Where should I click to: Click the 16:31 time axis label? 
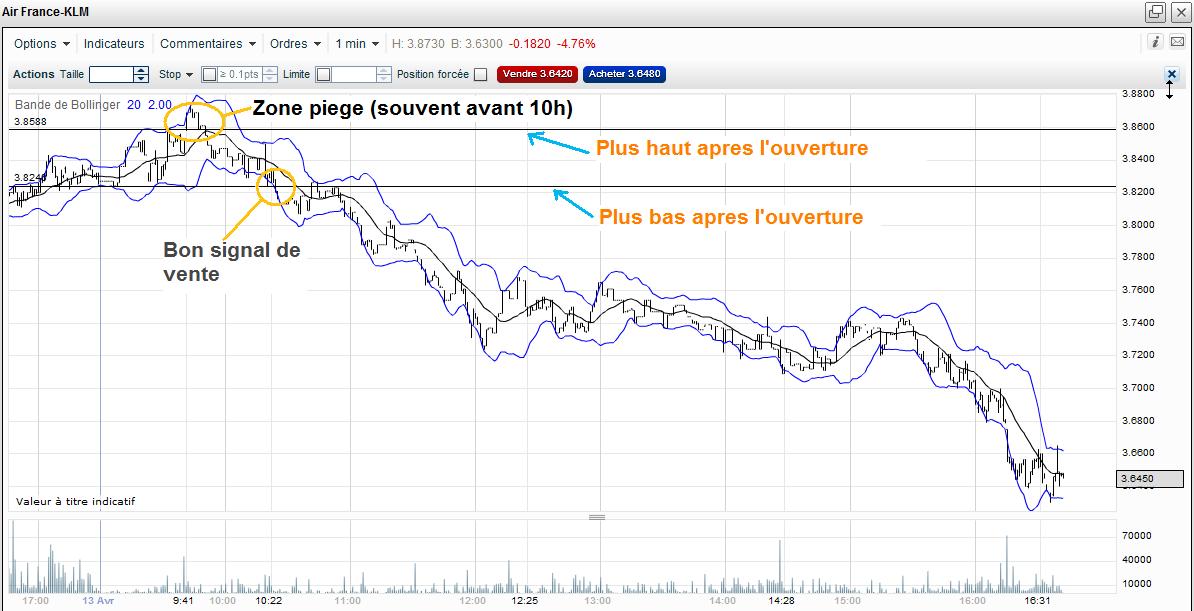1039,600
